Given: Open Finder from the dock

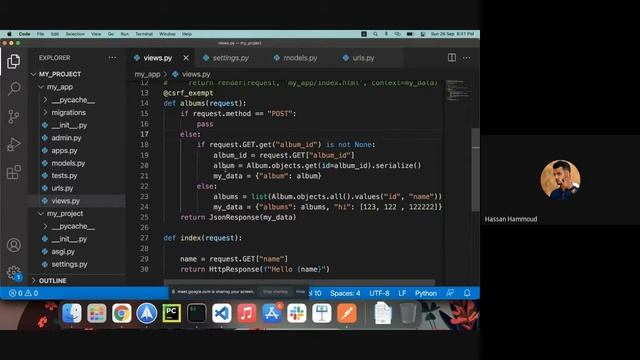Looking at the screenshot, I should pos(71,313).
